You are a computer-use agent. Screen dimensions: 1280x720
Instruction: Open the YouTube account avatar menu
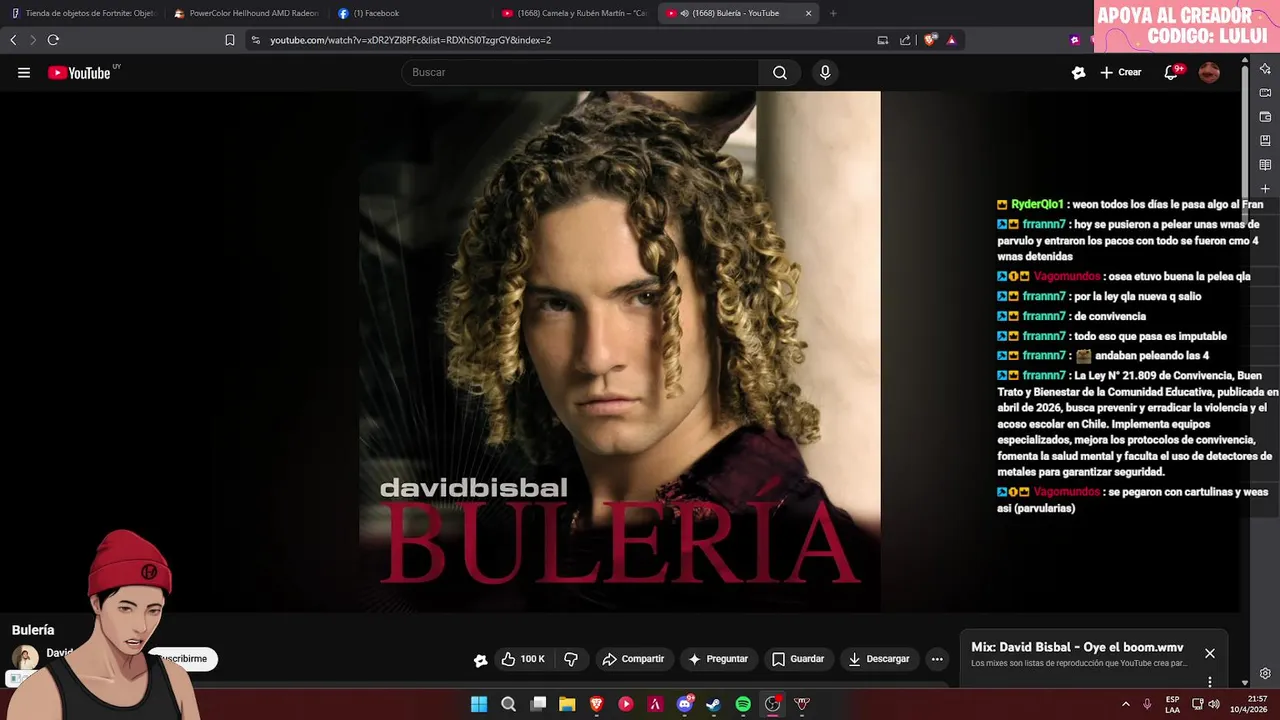tap(1209, 72)
